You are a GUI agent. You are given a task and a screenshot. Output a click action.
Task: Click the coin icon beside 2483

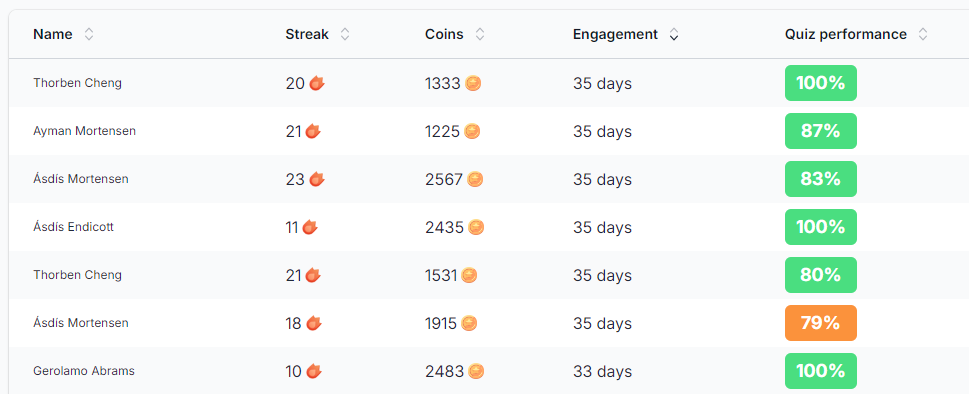click(476, 371)
